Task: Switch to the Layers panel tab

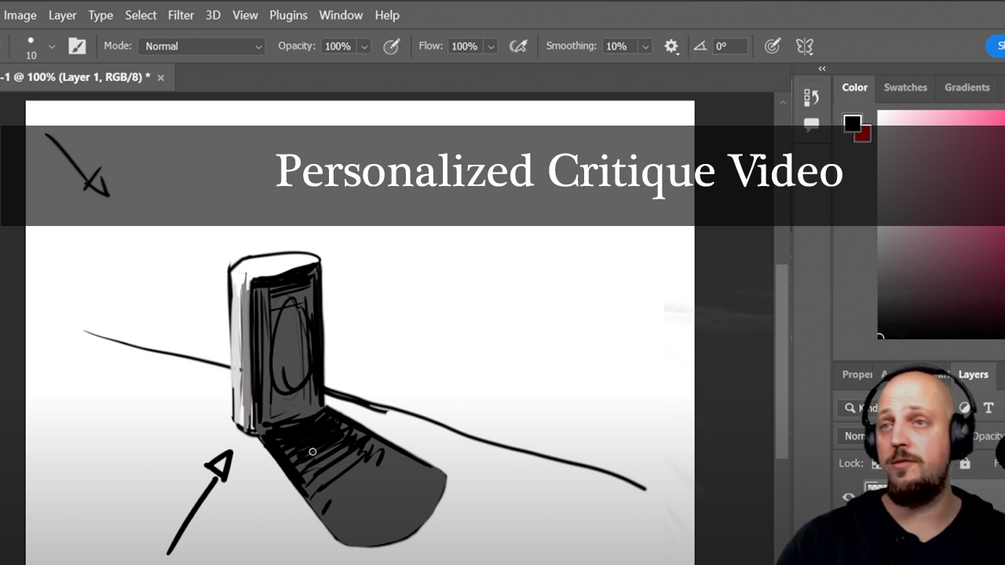Action: 973,375
